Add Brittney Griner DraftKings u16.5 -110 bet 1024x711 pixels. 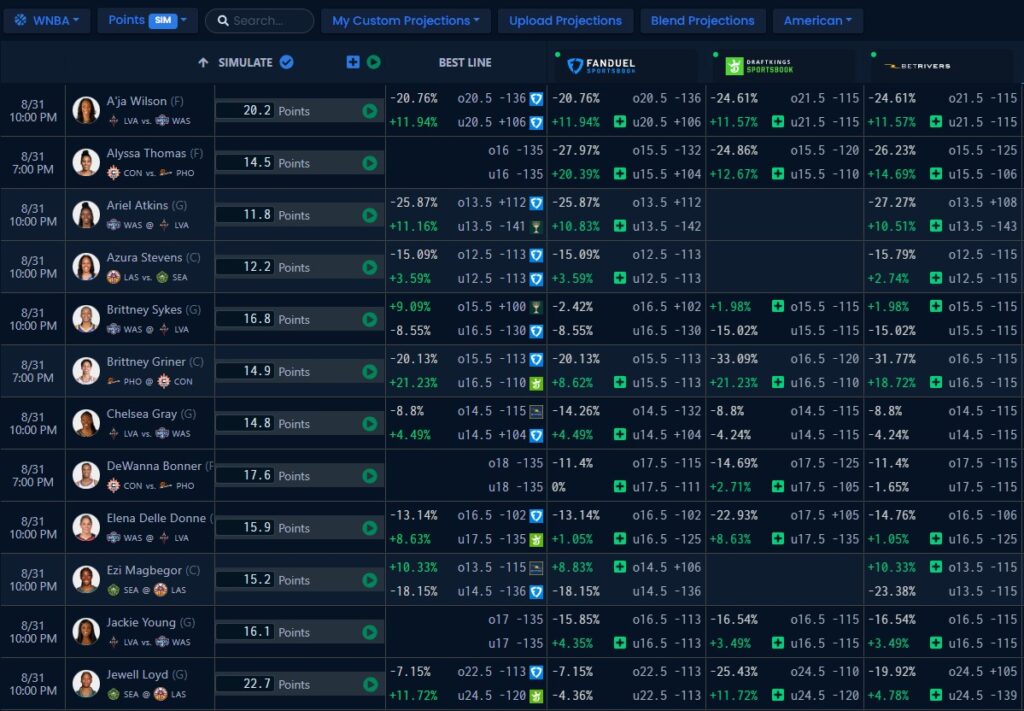tap(778, 383)
